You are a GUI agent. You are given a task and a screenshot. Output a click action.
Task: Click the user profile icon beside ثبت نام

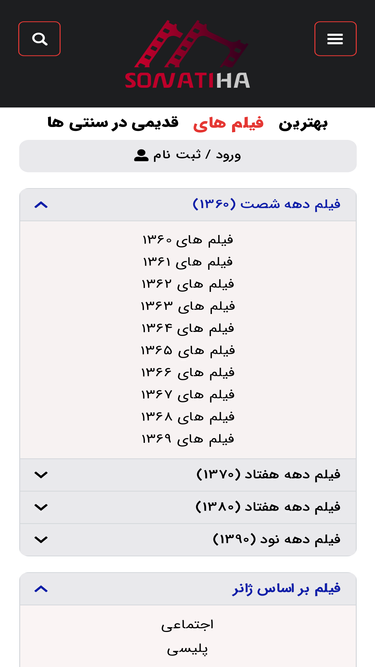141,156
